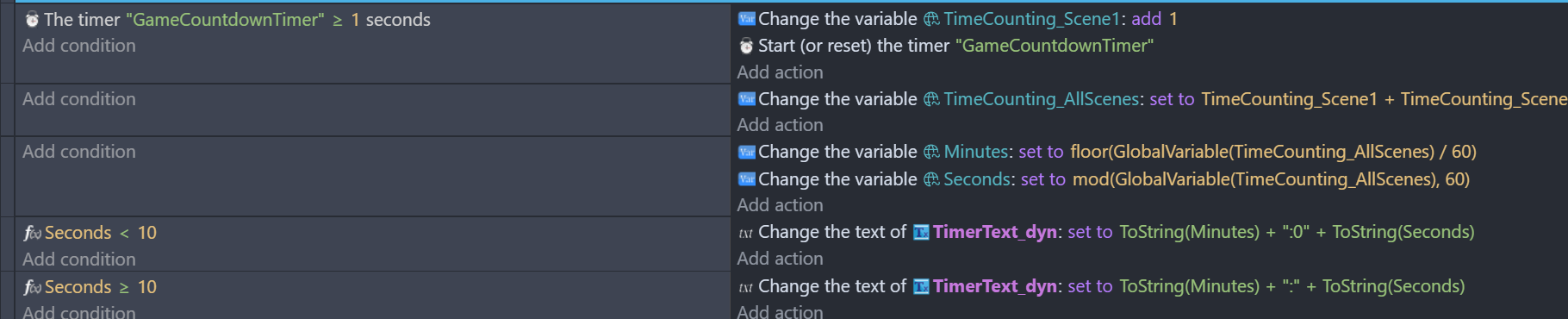
Task: Select the TimeCounting_Scene1 add 1 action
Action: 958,19
